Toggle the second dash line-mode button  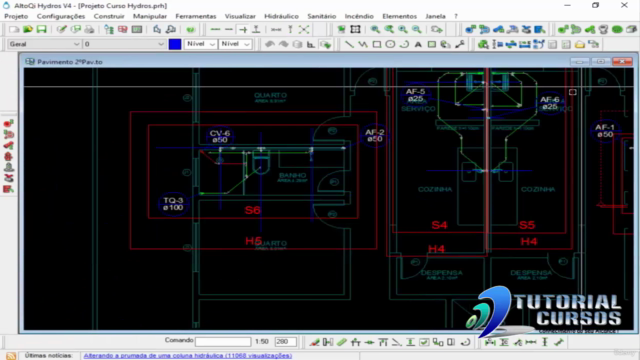(x=229, y=29)
